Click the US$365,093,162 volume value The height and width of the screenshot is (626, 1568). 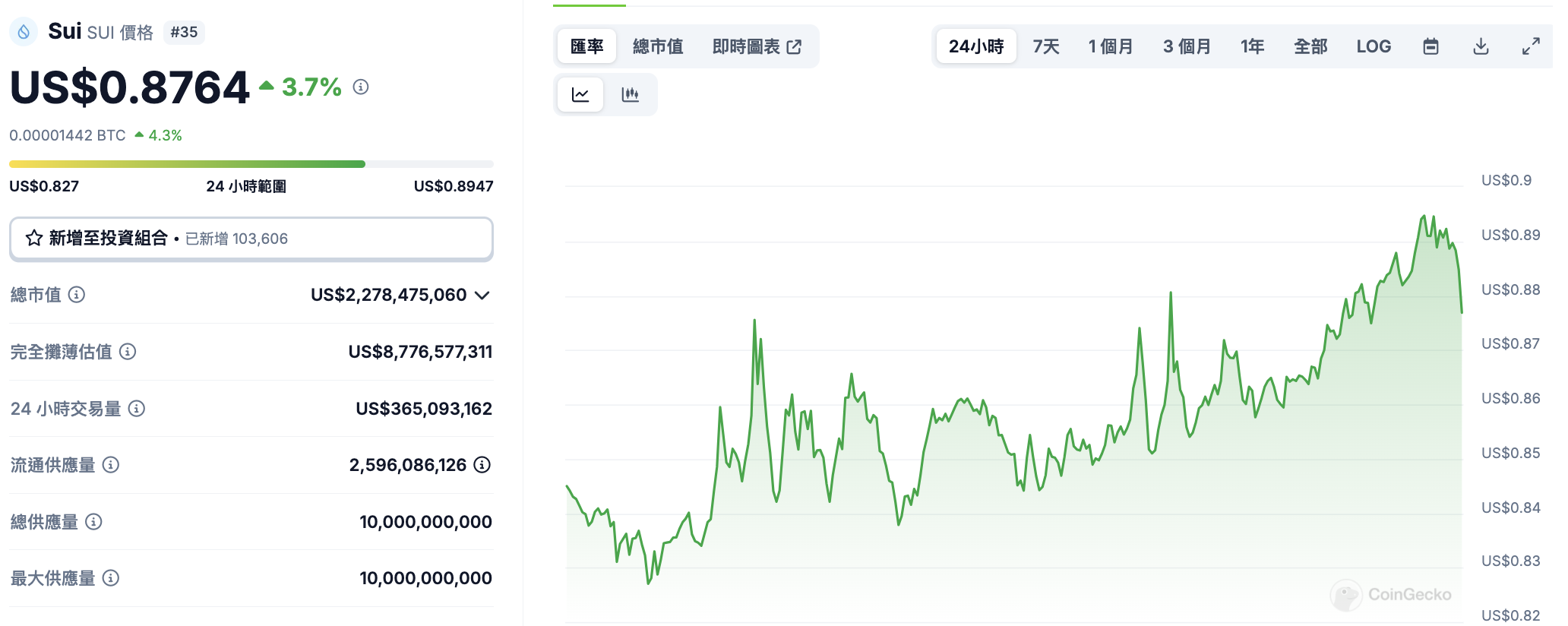click(424, 409)
